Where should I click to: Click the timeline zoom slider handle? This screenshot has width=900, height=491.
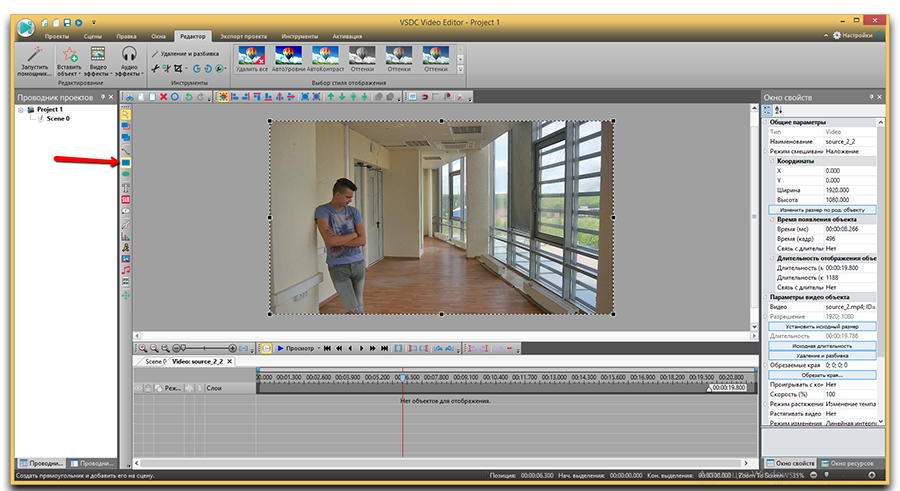pyautogui.click(x=184, y=348)
